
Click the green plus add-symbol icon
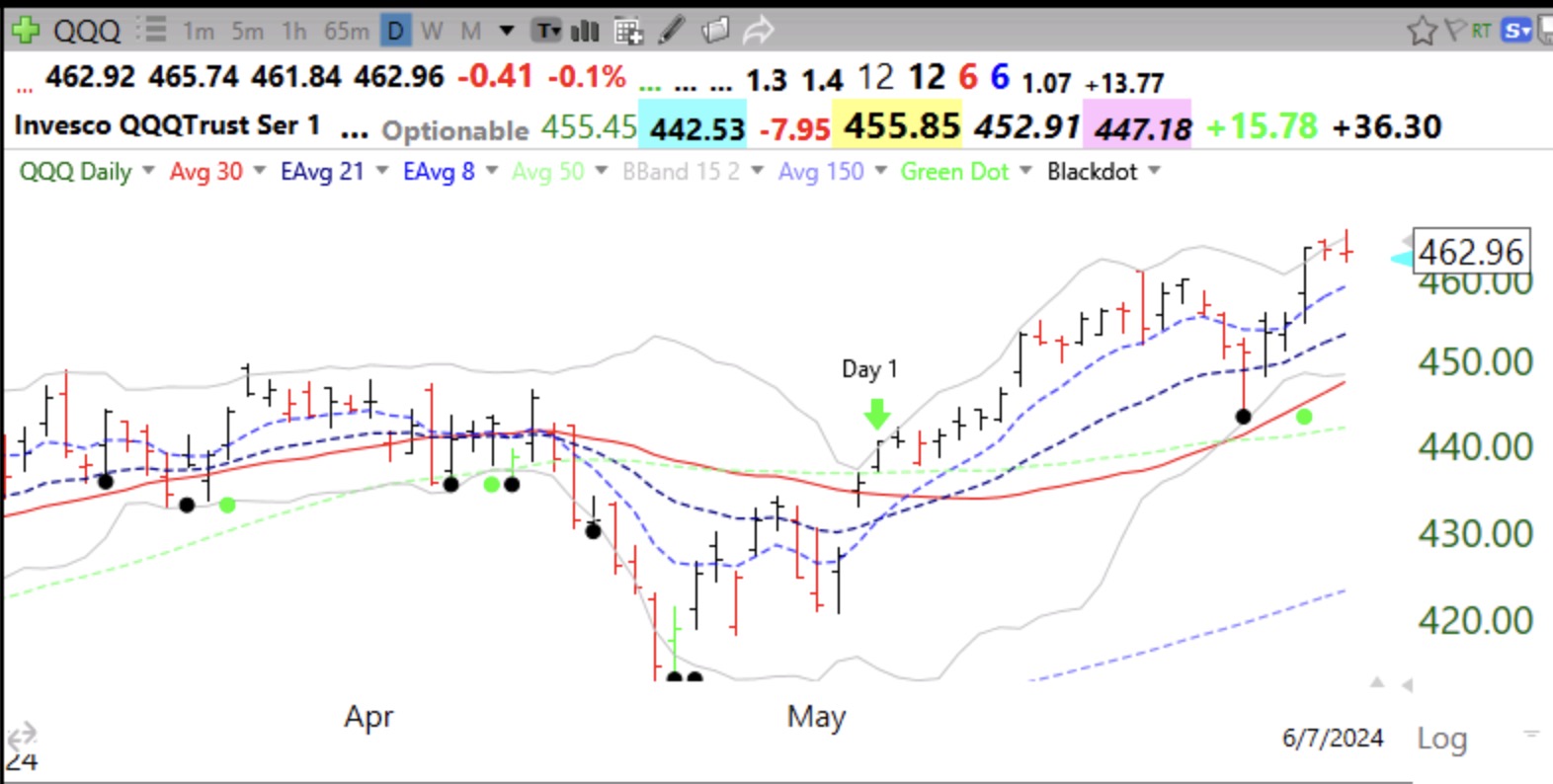coord(25,31)
